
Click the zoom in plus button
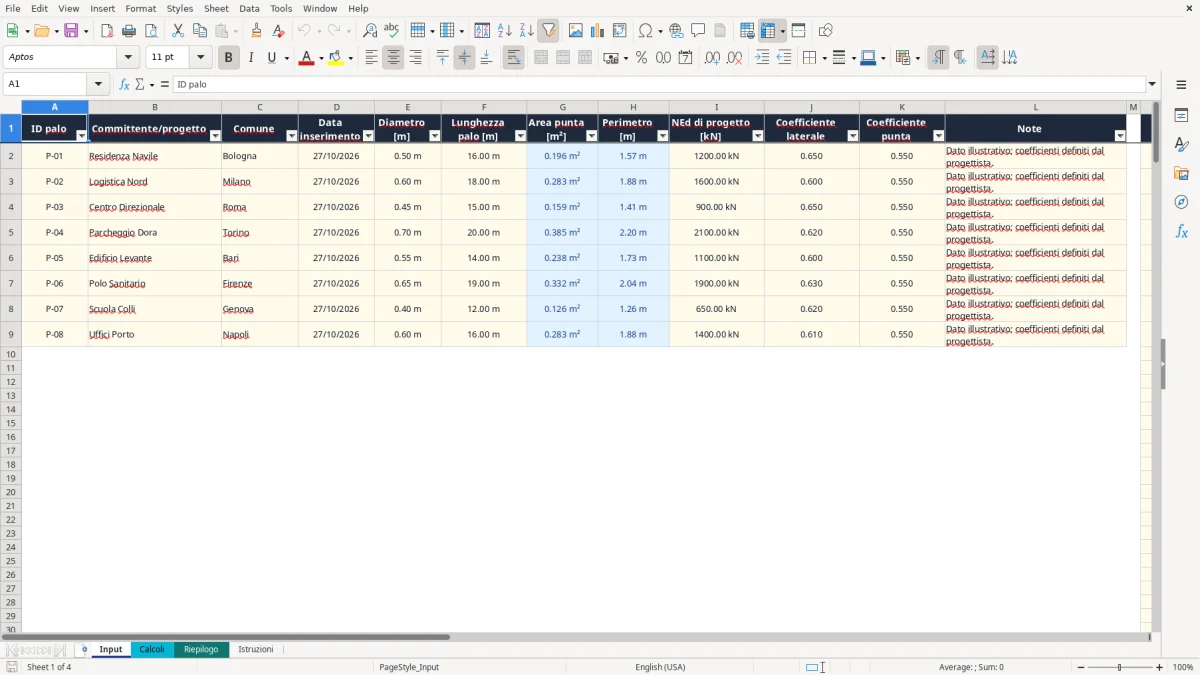1160,667
